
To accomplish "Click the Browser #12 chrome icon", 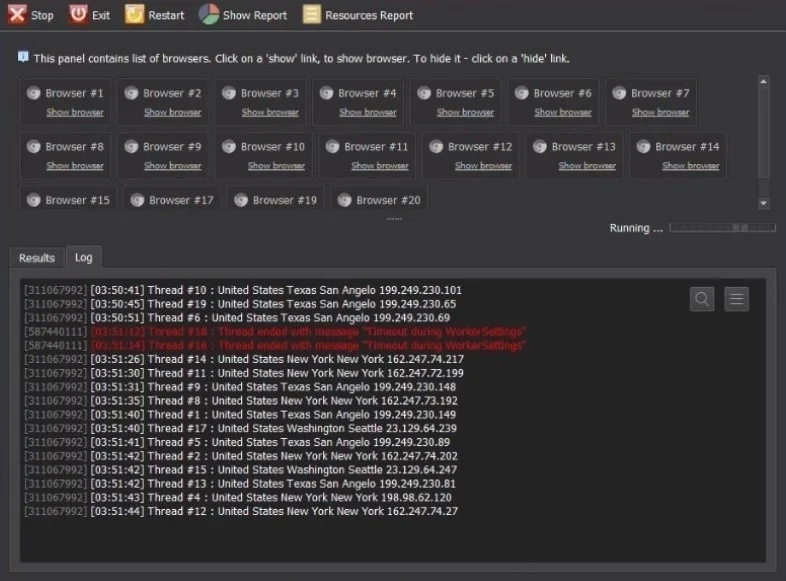I will pos(436,146).
